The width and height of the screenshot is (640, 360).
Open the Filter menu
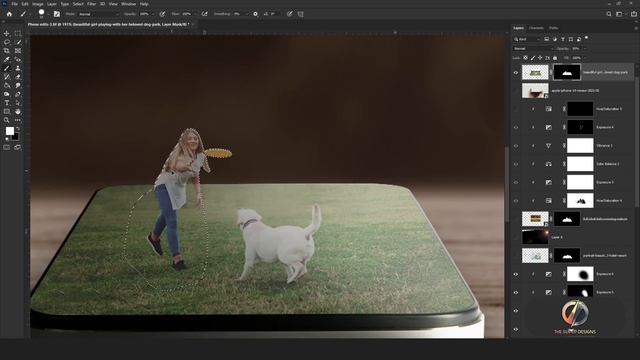(91, 4)
